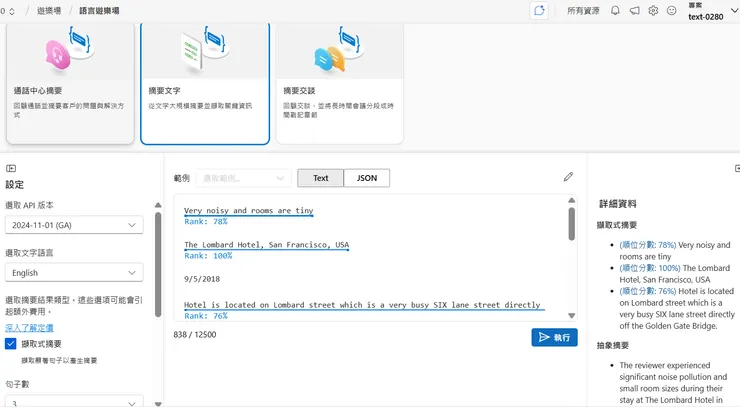This screenshot has width=740, height=409.
Task: Open the English text language dropdown
Action: pyautogui.click(x=74, y=273)
